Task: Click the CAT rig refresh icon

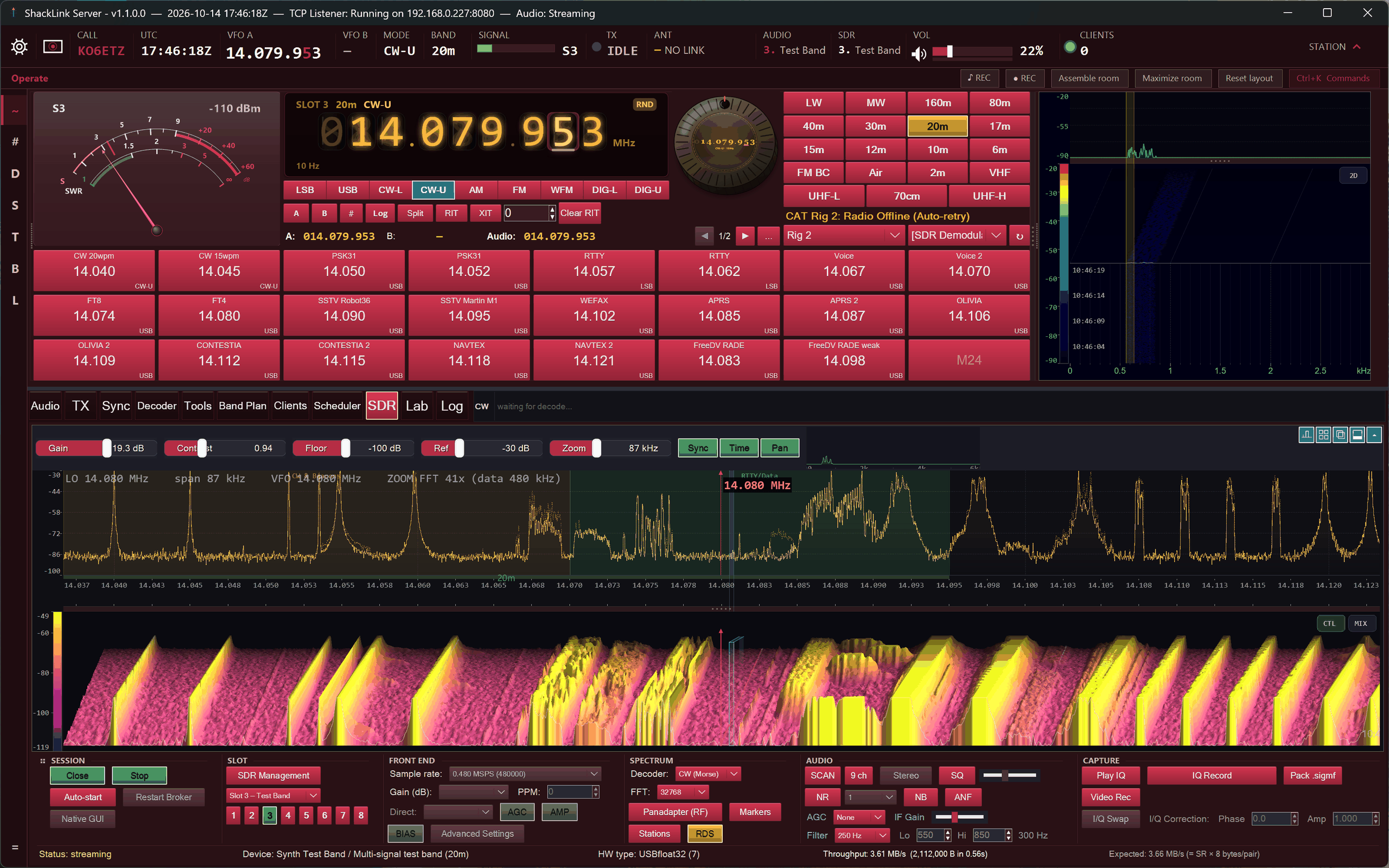Action: (1020, 236)
